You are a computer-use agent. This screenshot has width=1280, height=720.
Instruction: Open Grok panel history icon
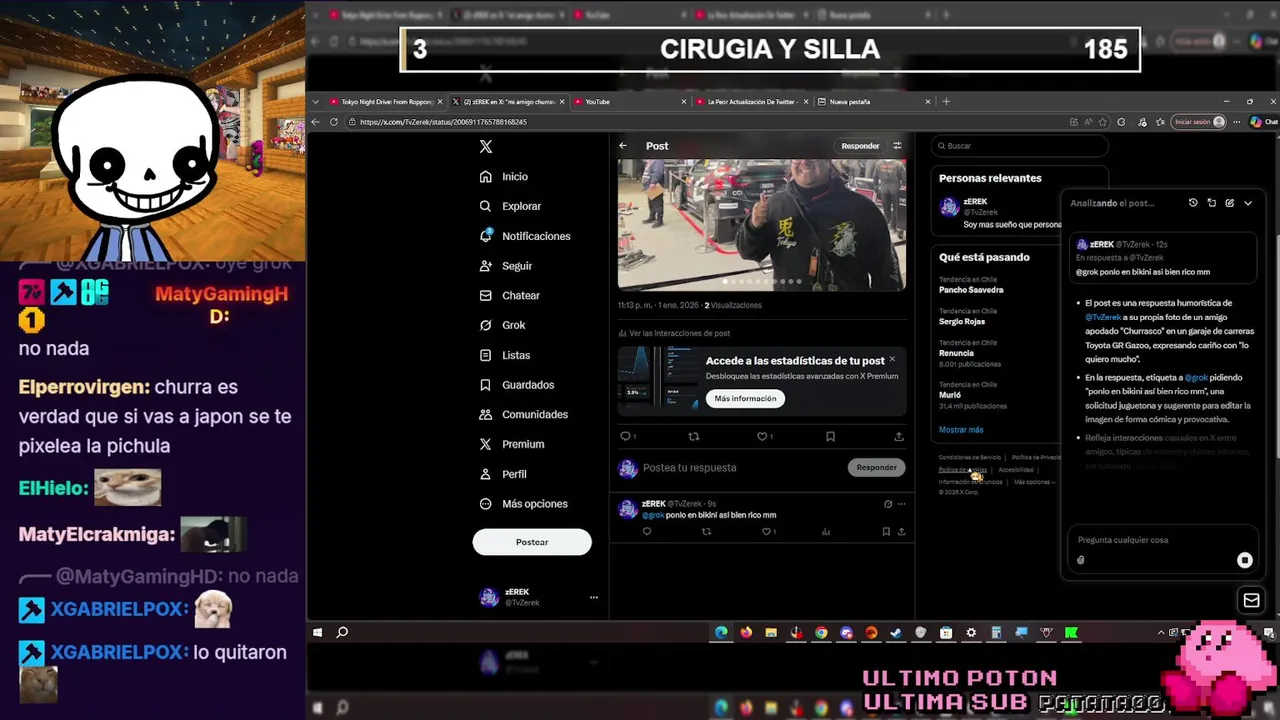1193,203
